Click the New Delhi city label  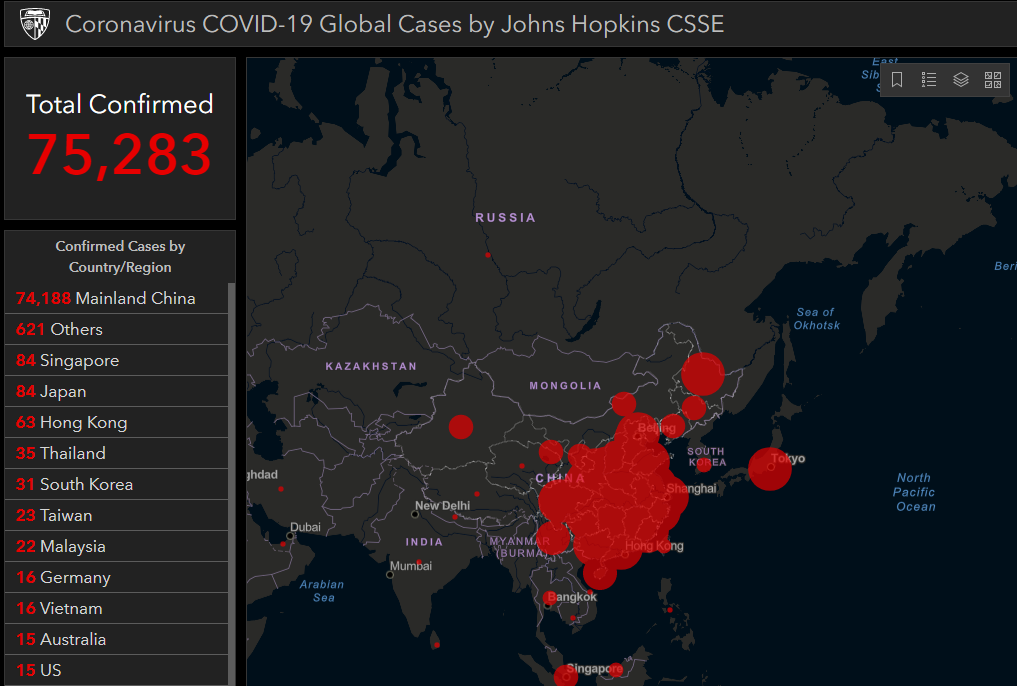click(x=442, y=506)
